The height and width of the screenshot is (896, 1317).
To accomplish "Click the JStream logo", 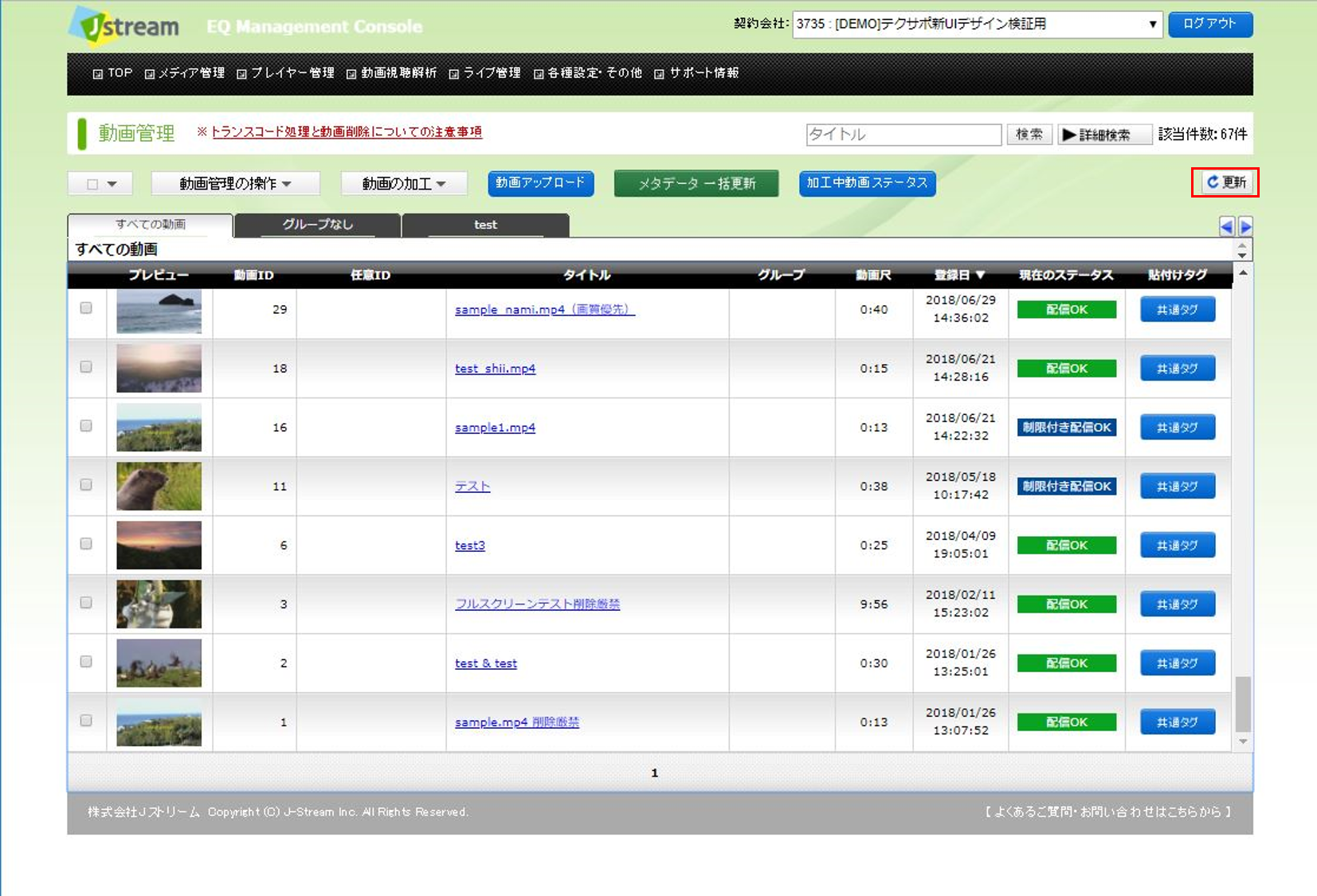I will pyautogui.click(x=124, y=26).
